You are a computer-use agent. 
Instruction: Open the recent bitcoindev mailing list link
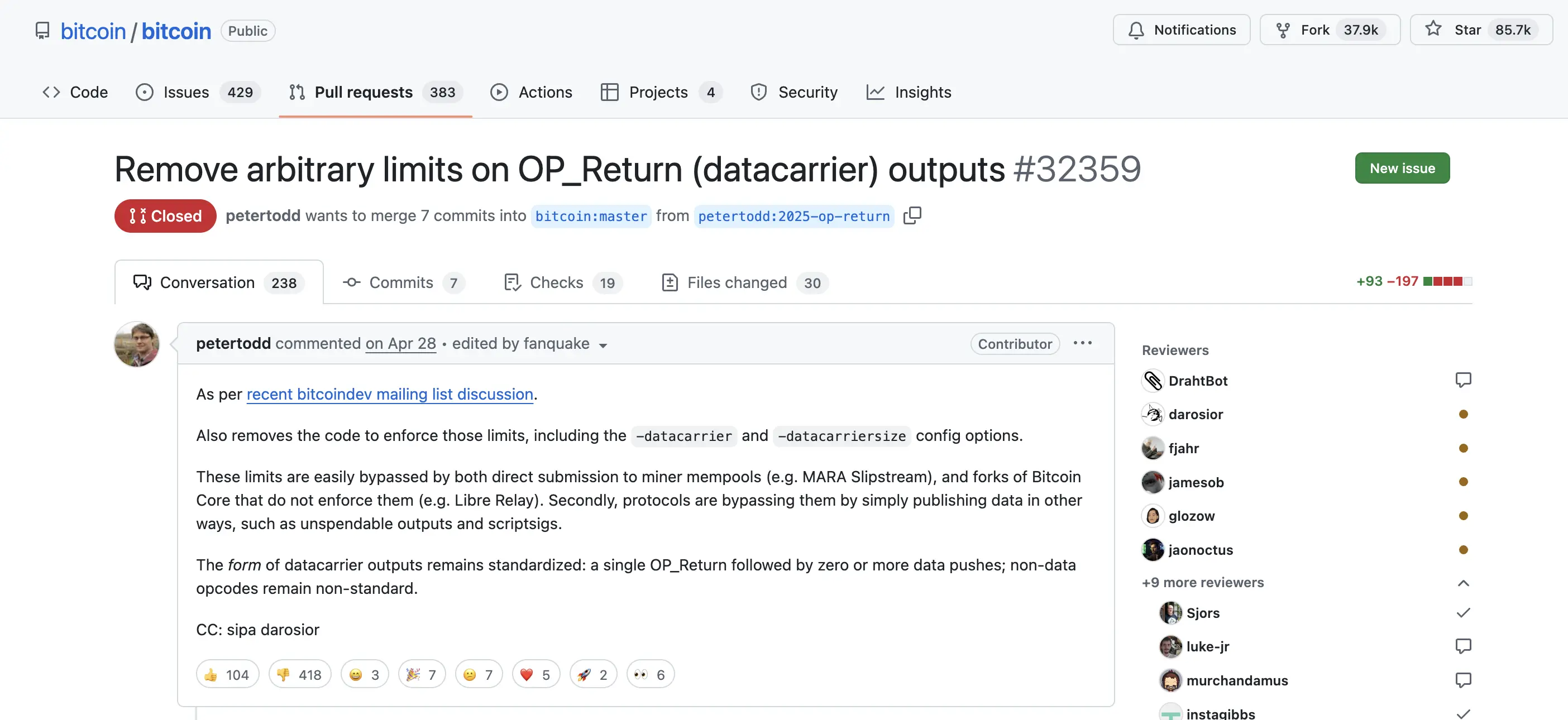[x=390, y=395]
